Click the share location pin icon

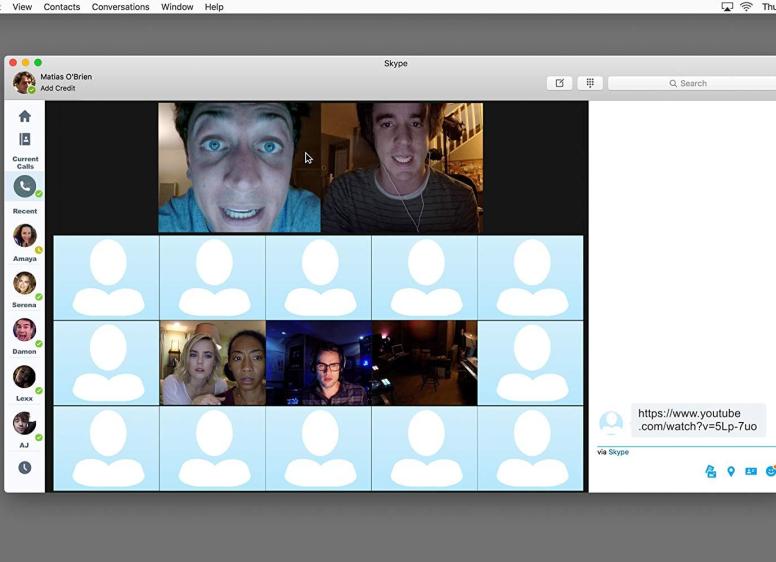coord(731,471)
